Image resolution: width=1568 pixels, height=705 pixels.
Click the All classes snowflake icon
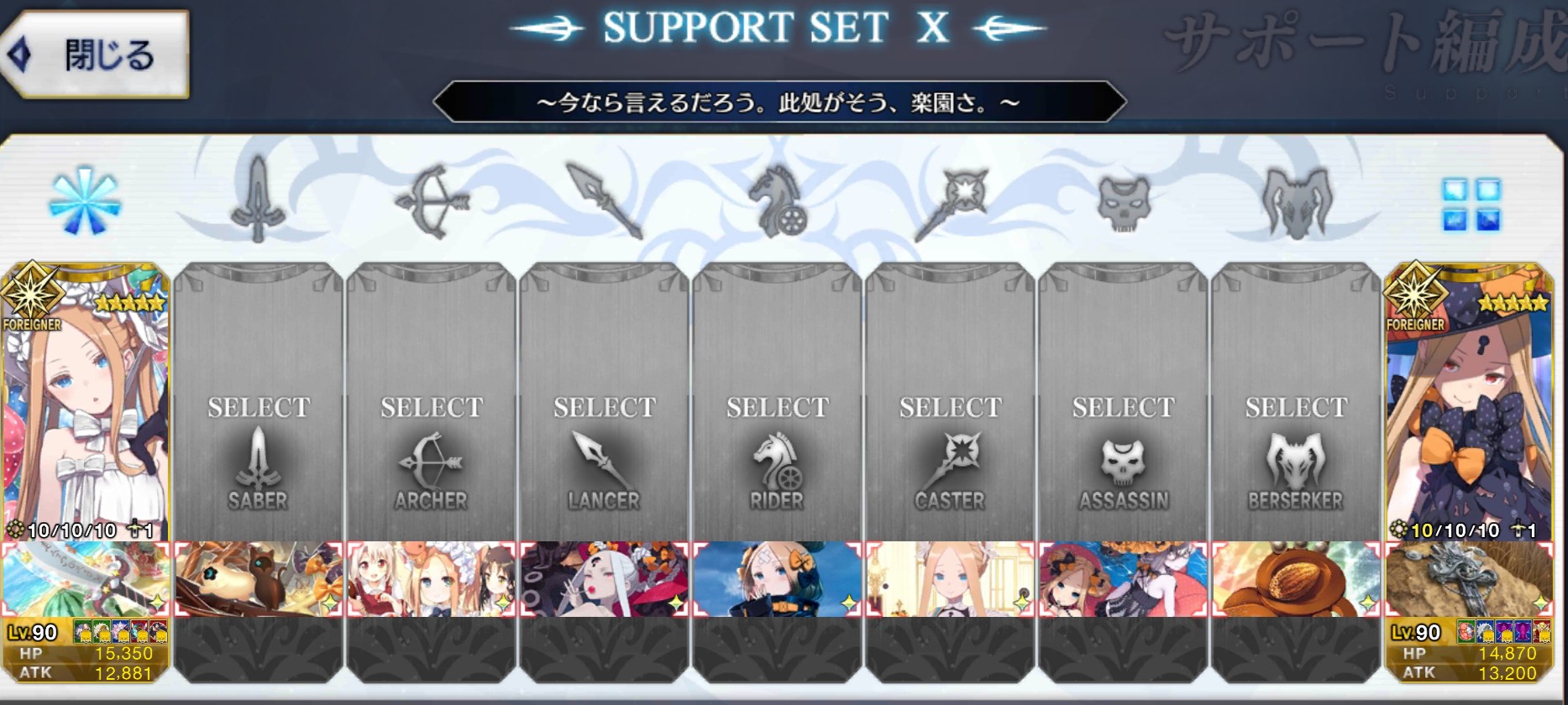(x=85, y=201)
